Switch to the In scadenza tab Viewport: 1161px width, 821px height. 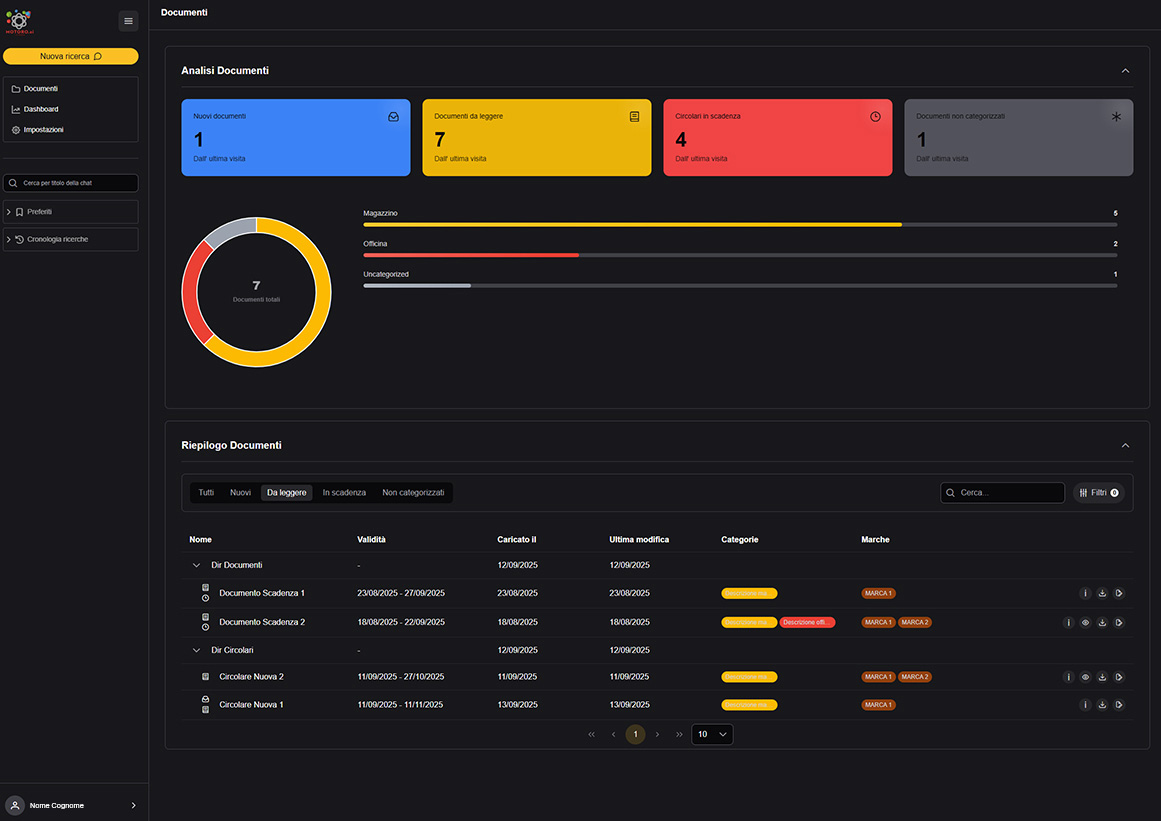344,492
